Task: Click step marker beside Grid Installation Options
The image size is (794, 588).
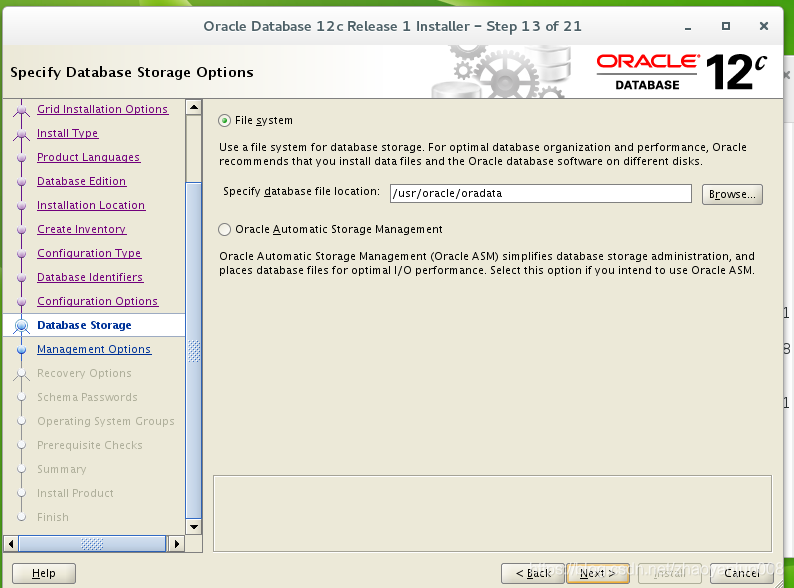Action: pos(21,109)
